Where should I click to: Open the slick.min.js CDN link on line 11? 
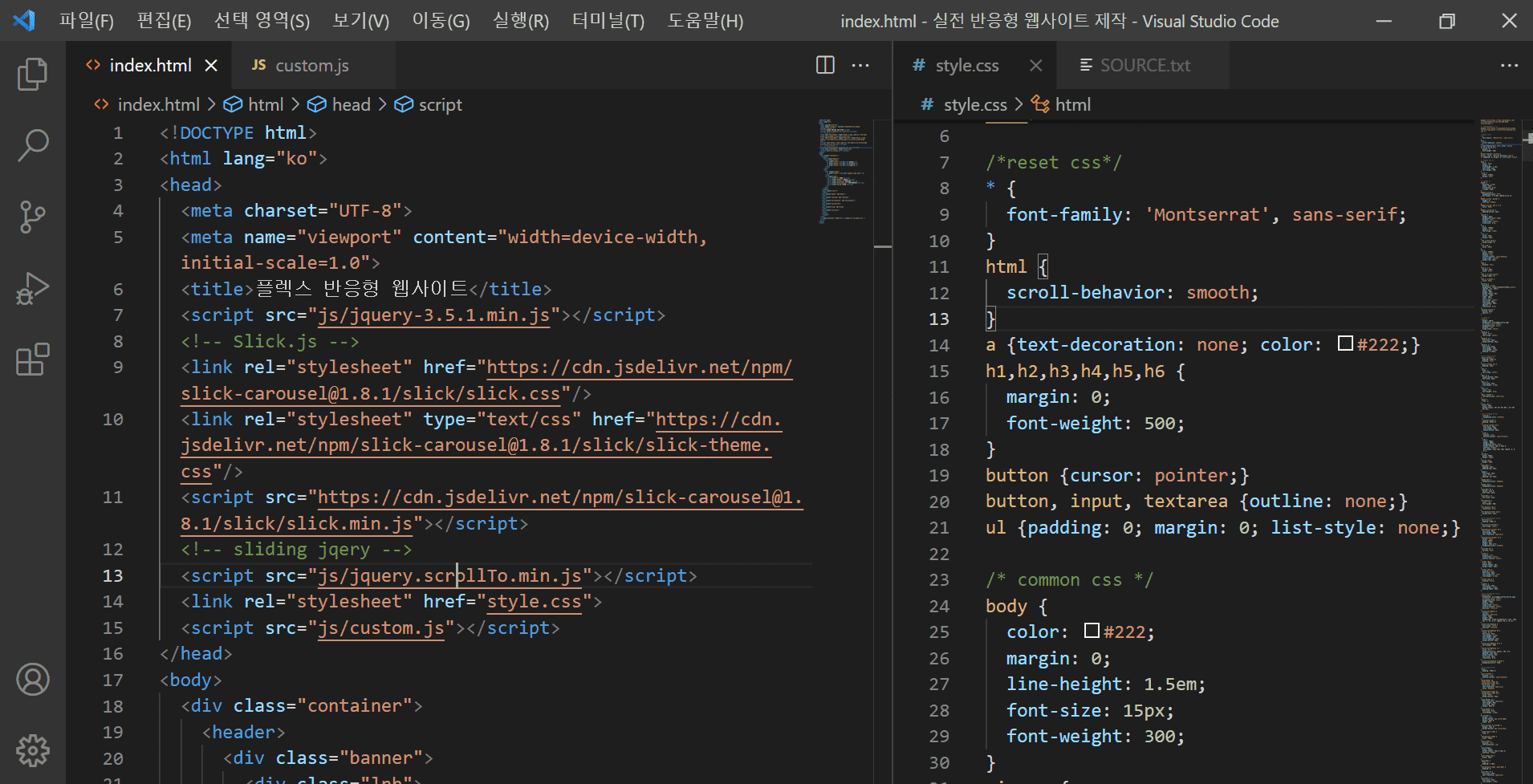click(559, 498)
